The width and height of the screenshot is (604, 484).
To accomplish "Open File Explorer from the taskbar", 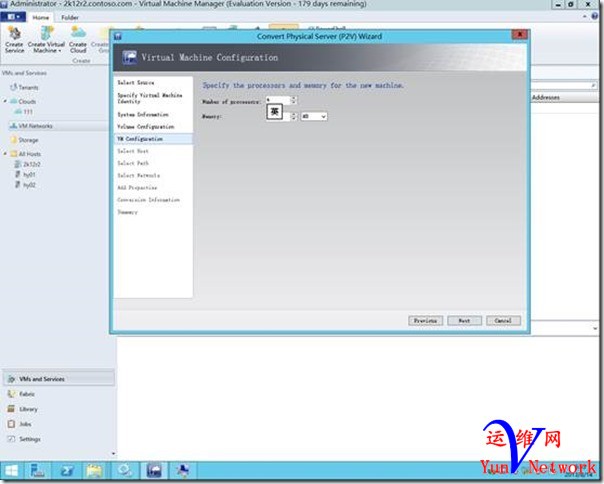I will click(94, 471).
